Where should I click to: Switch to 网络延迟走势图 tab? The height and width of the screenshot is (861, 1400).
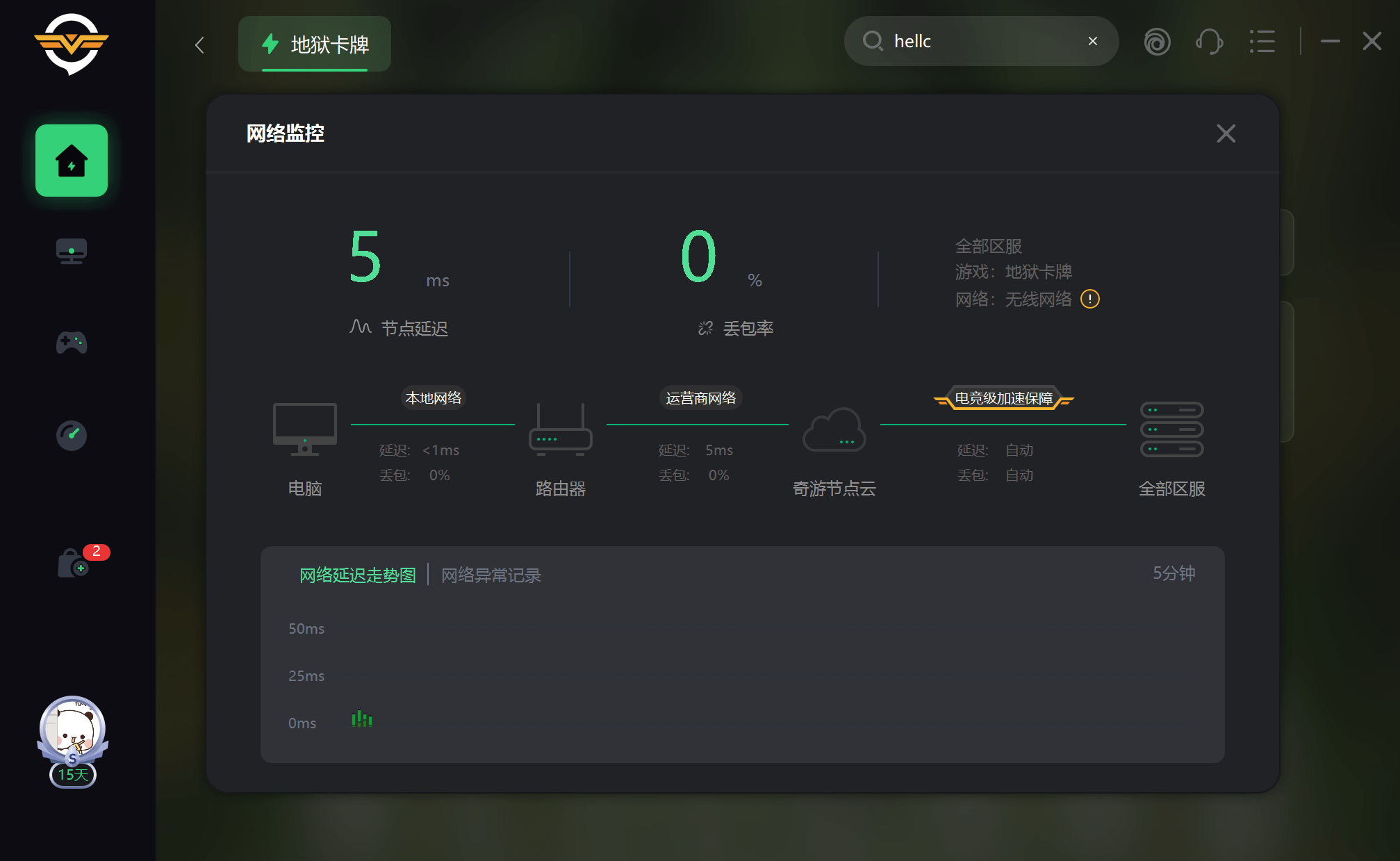tap(357, 575)
